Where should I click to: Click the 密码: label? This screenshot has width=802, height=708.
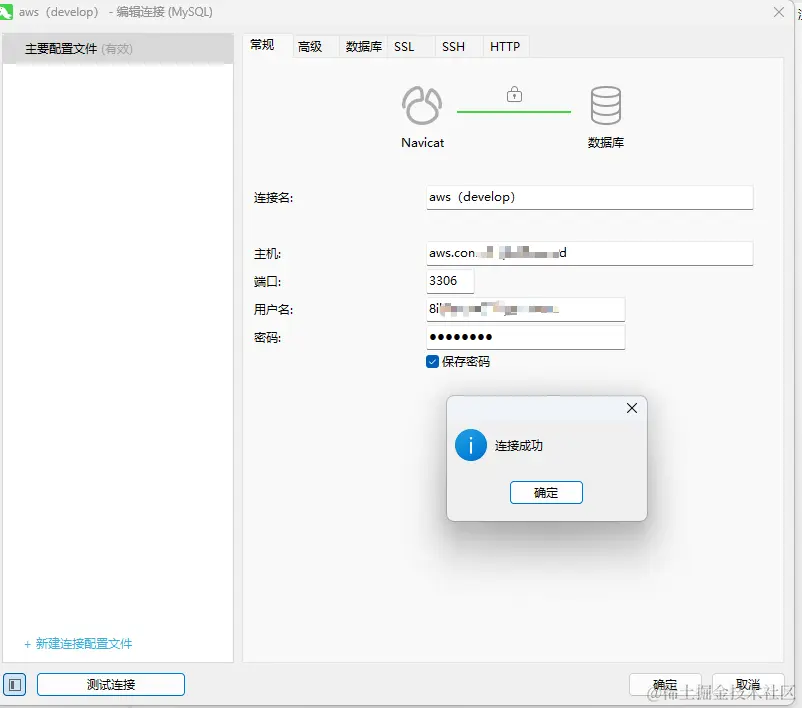[268, 338]
